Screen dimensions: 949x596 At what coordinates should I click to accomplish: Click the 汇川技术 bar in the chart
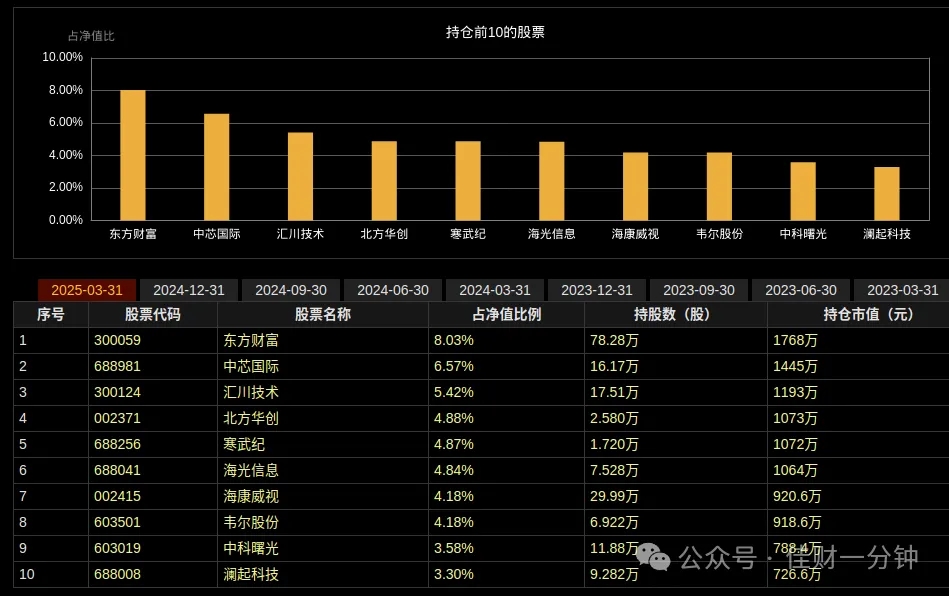(x=300, y=176)
